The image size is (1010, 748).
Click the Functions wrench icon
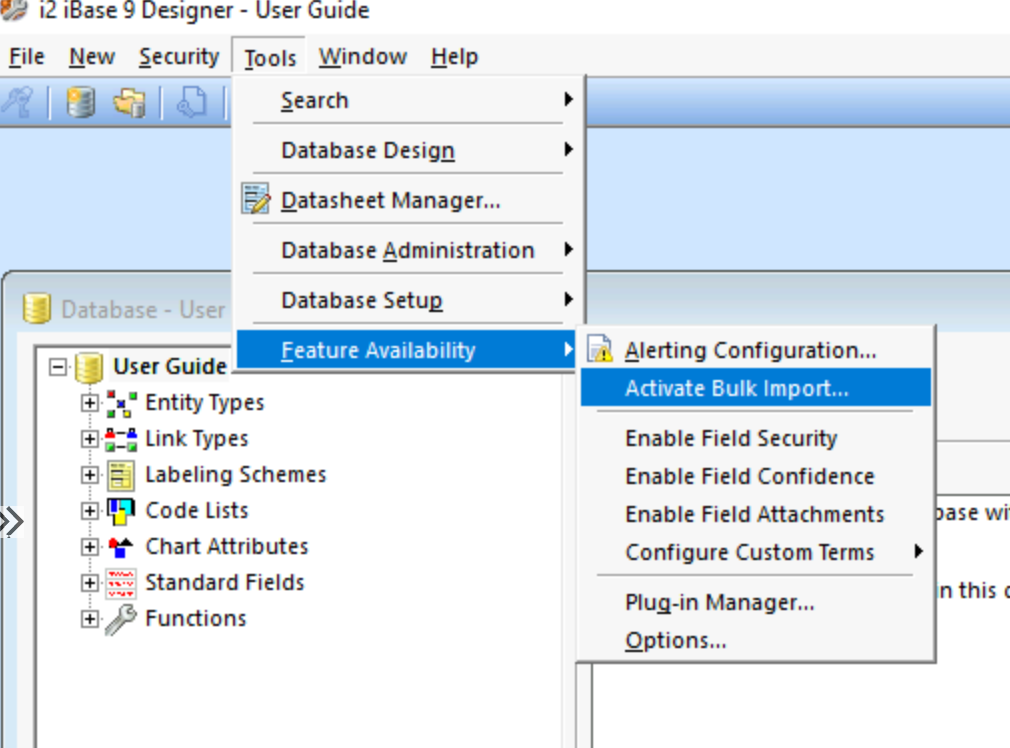pos(121,619)
